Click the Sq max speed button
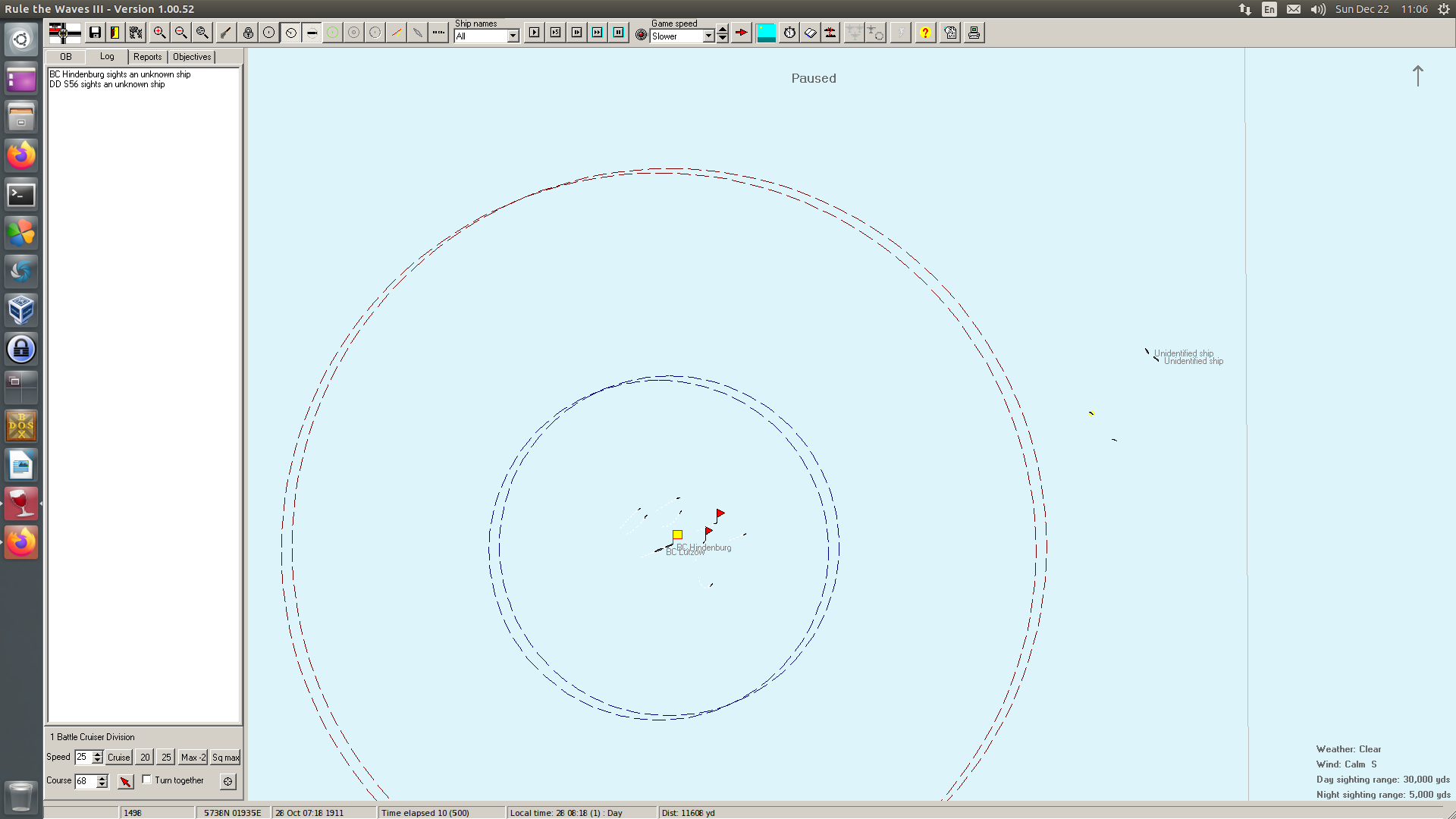The image size is (1456, 819). coord(225,757)
